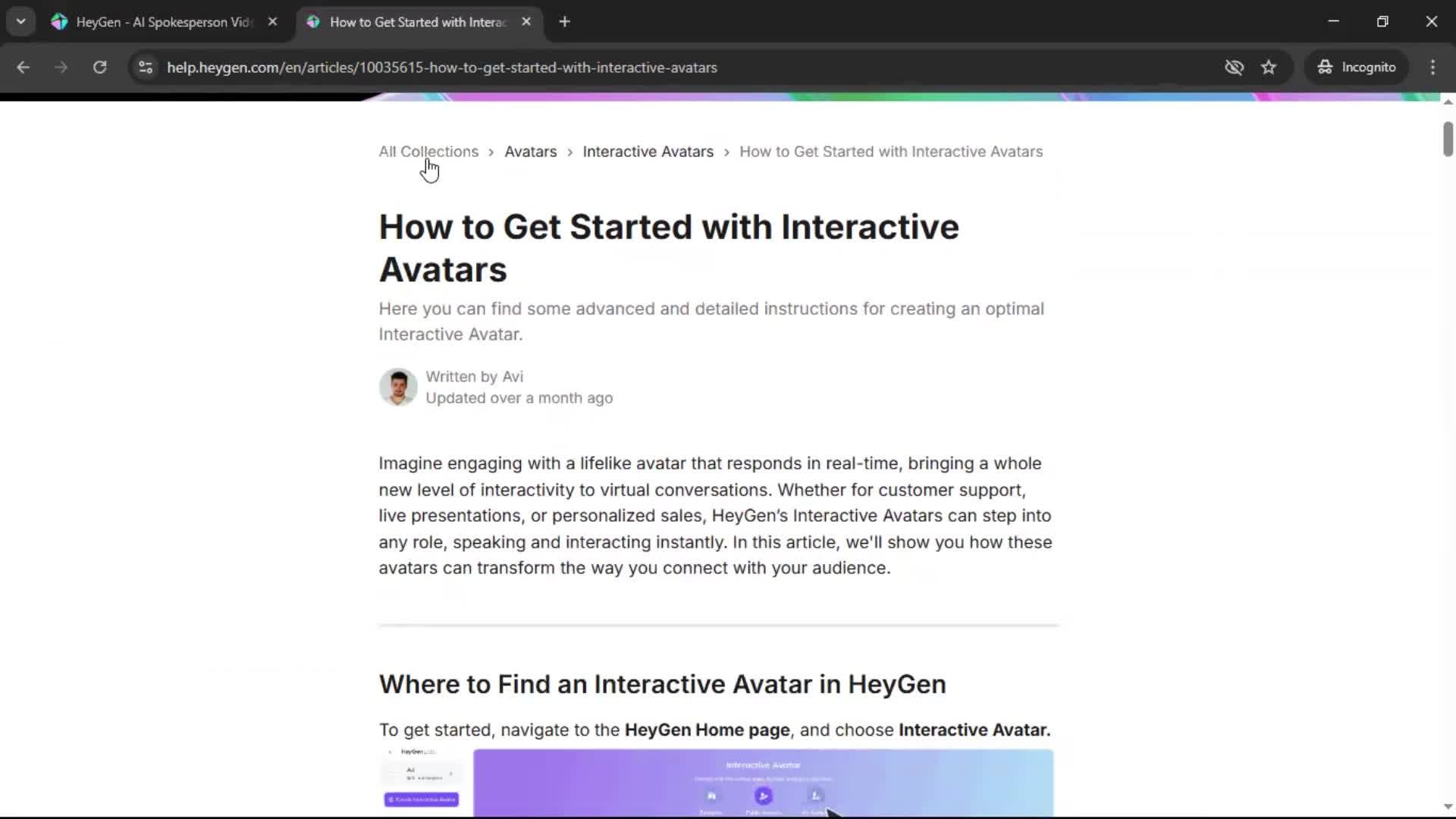Go to Avatars breadcrumb link
Image resolution: width=1456 pixels, height=819 pixels.
[x=530, y=152]
